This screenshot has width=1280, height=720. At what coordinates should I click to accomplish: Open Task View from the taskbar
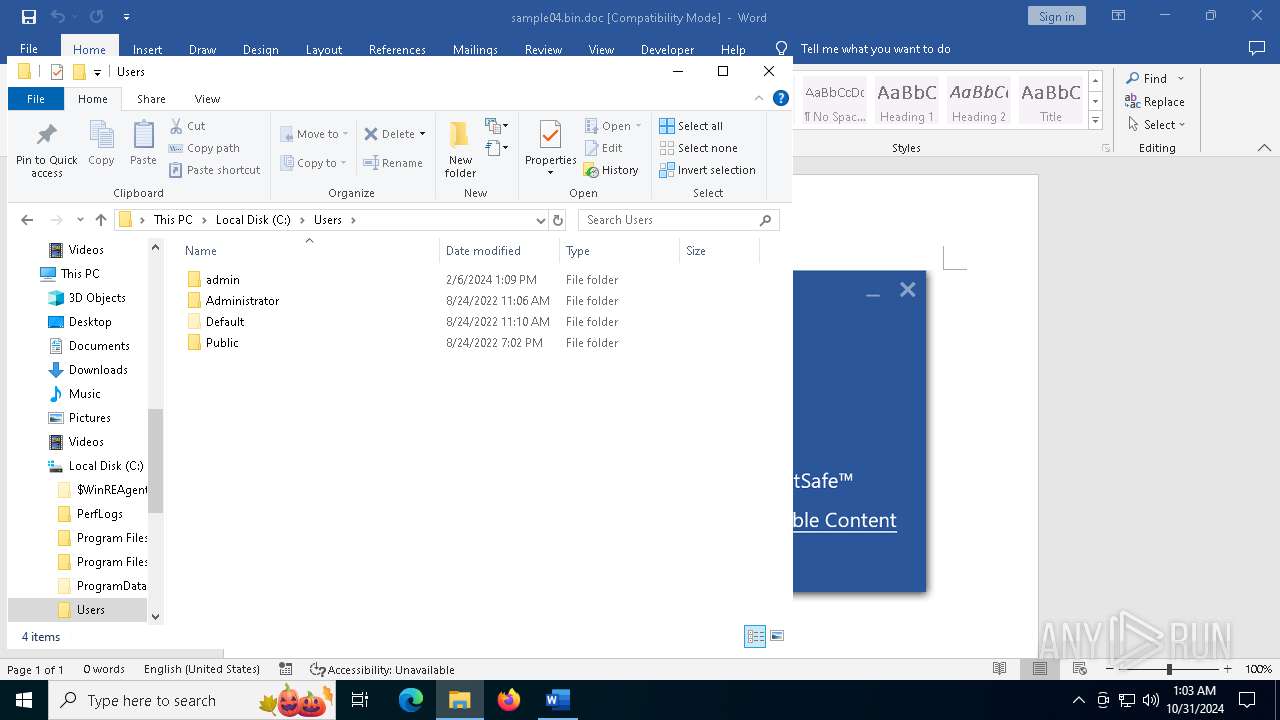361,700
